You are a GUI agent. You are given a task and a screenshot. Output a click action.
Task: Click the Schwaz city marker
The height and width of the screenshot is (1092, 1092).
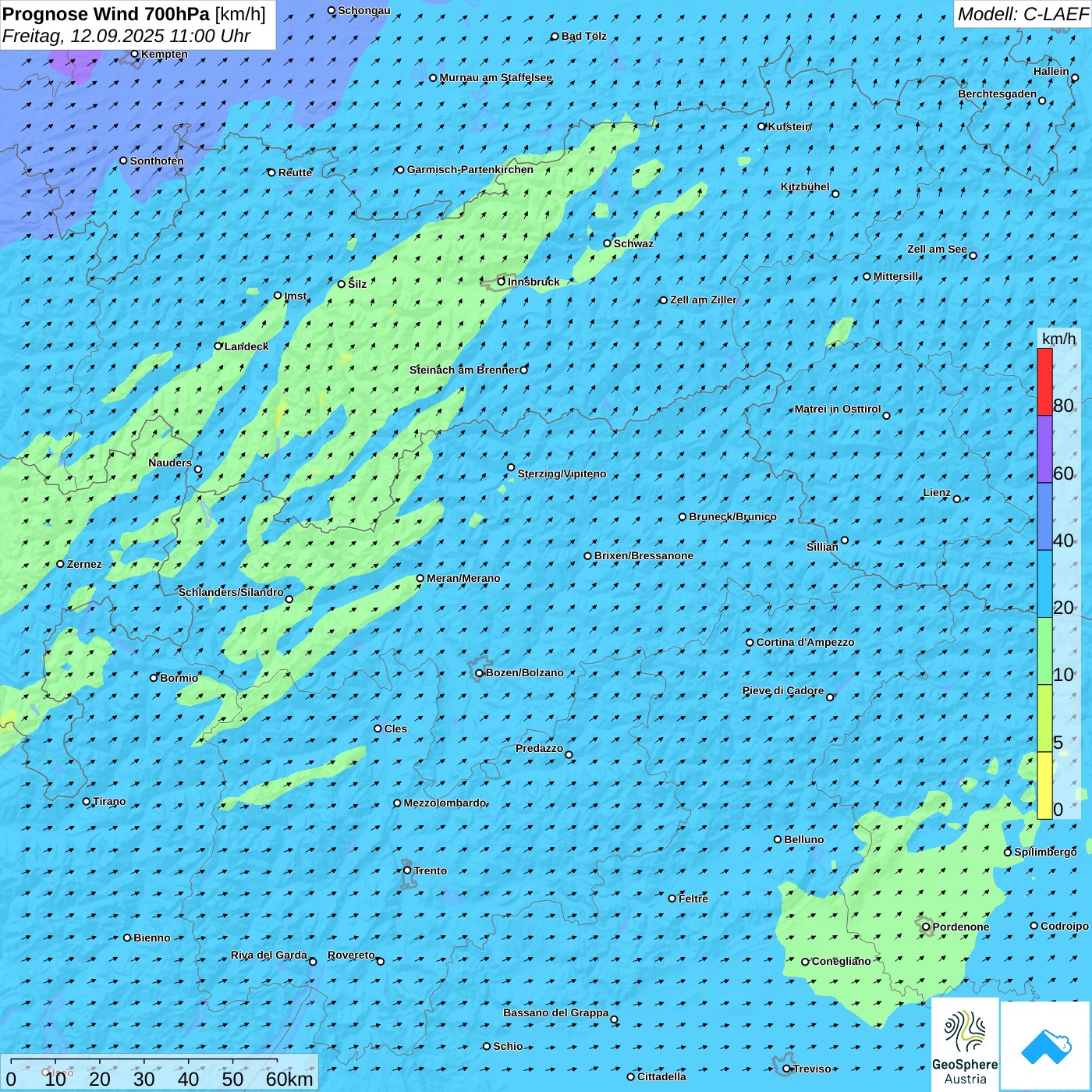tap(607, 243)
